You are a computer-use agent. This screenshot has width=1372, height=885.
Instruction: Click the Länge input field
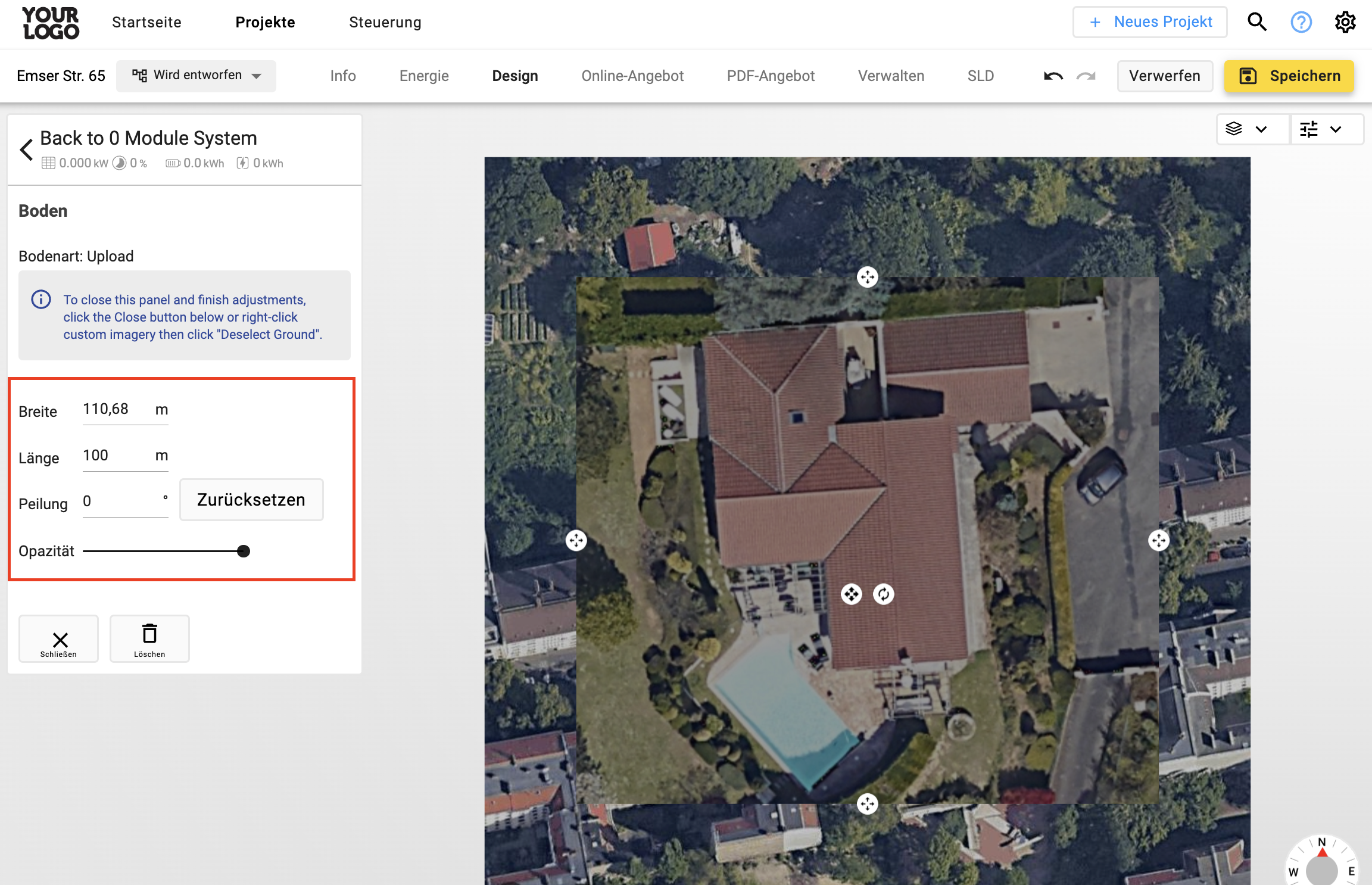126,456
